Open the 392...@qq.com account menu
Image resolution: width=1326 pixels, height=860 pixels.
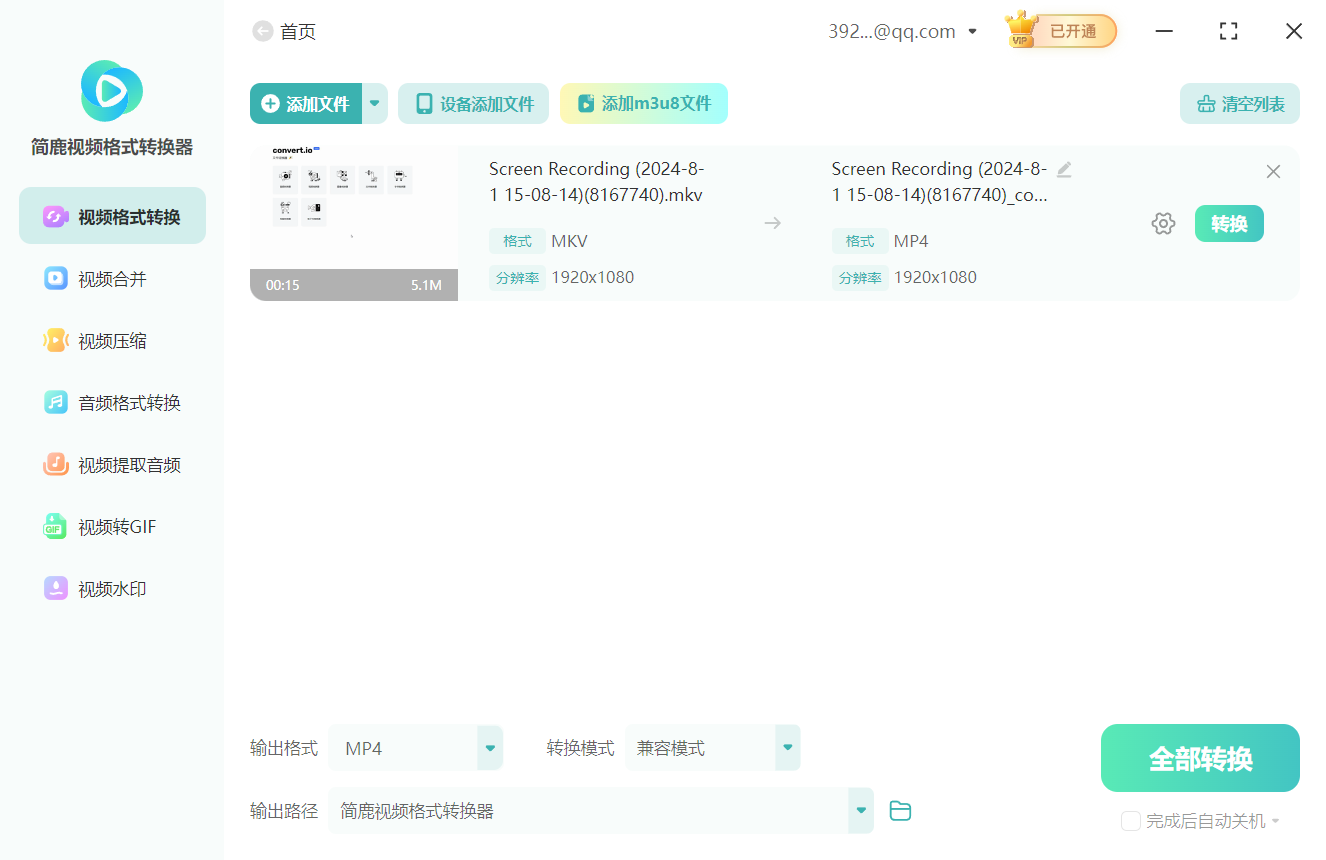click(x=900, y=30)
